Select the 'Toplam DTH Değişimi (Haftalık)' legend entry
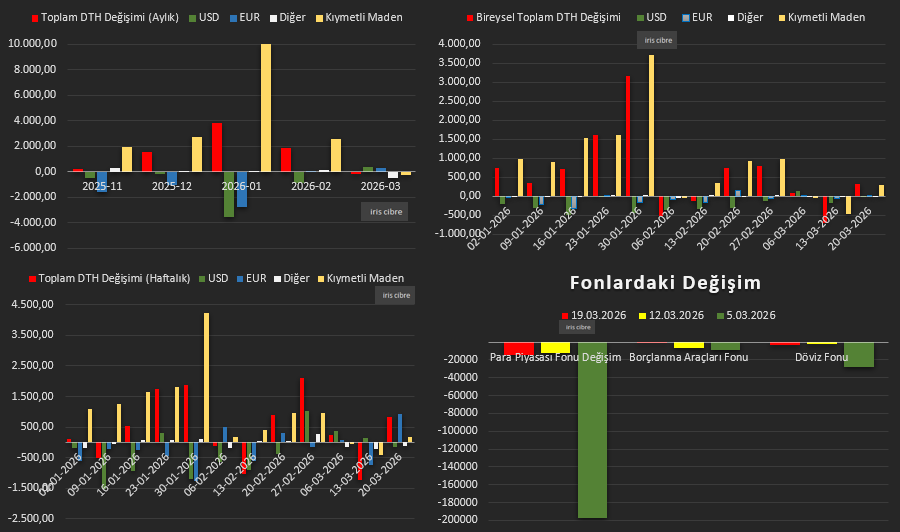 click(x=110, y=278)
